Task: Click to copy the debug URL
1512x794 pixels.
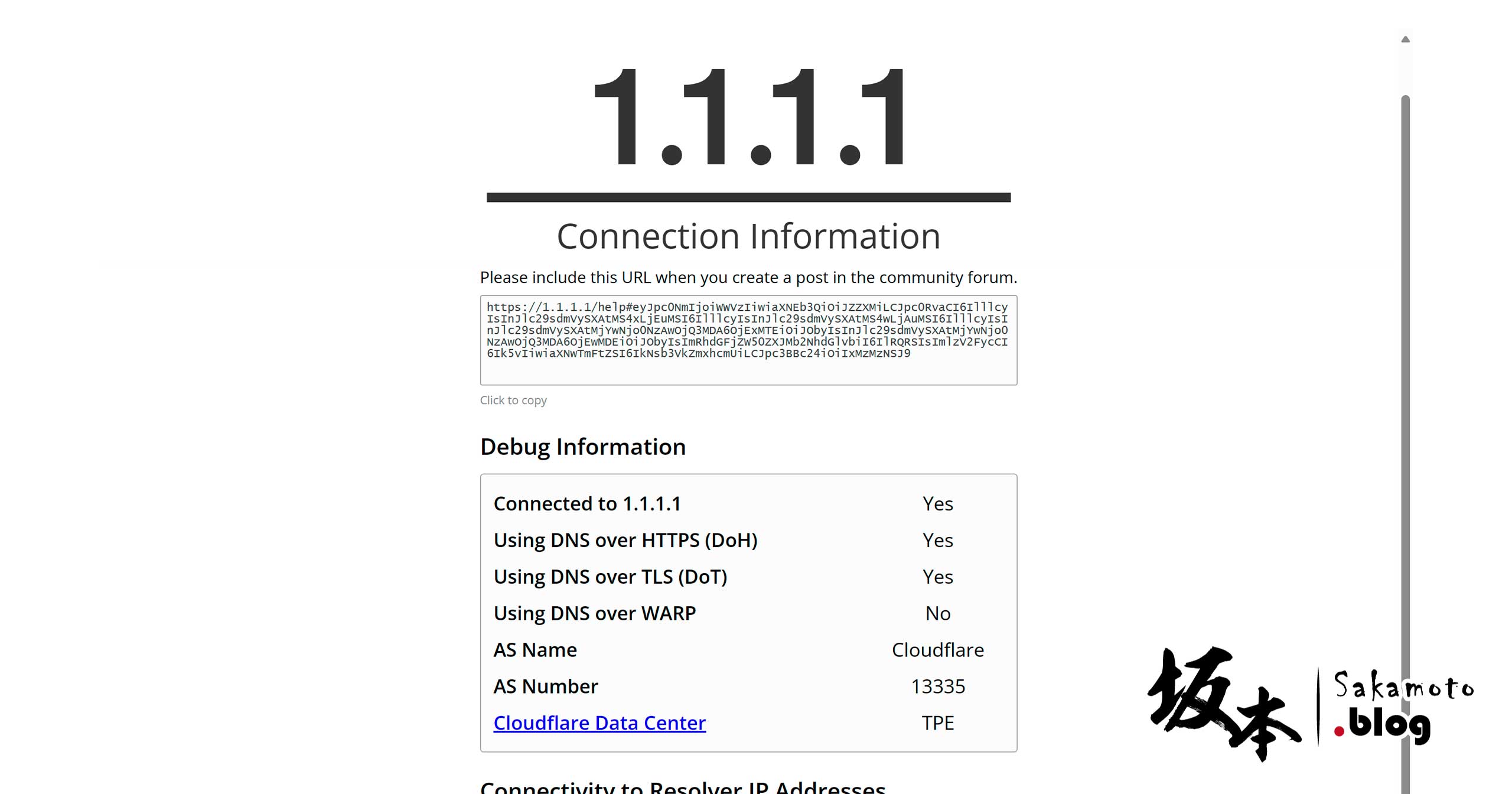Action: pos(513,400)
